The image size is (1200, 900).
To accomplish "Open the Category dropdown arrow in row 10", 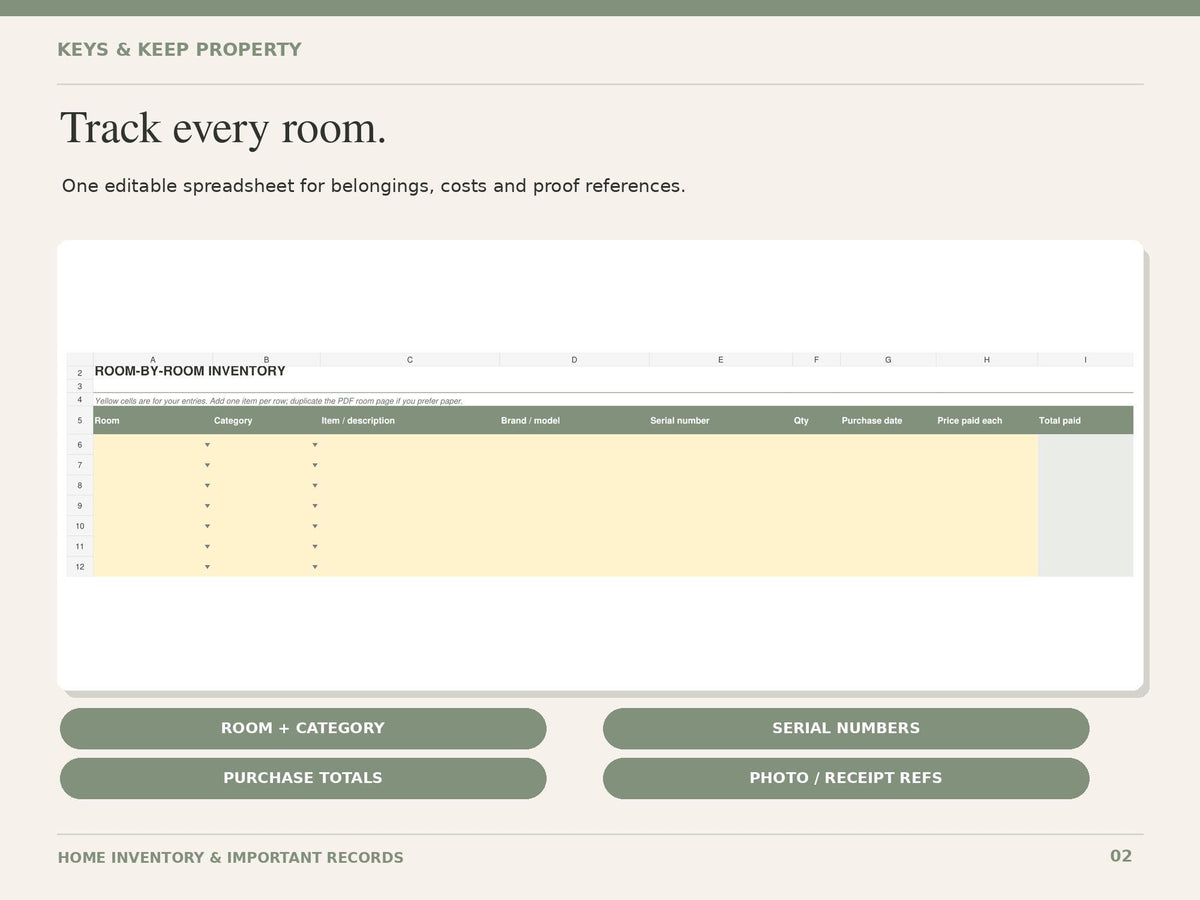I will [x=314, y=526].
